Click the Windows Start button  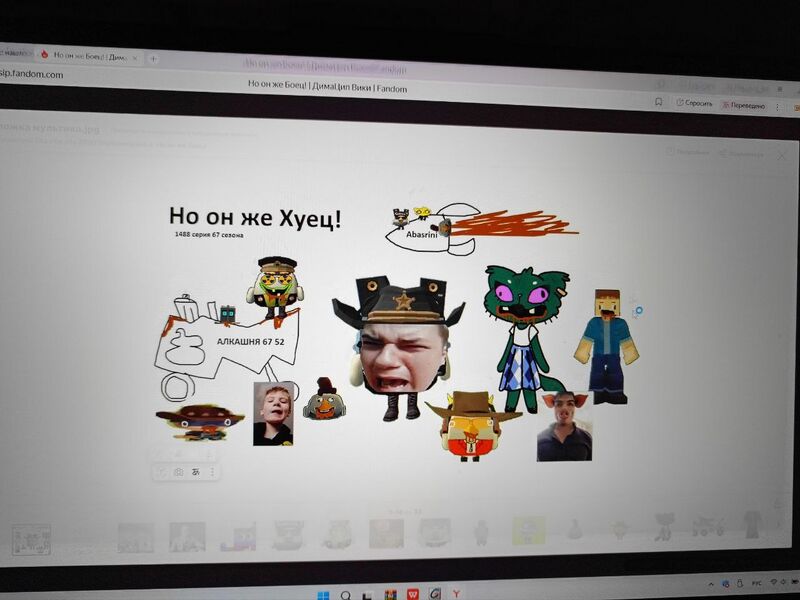click(323, 594)
